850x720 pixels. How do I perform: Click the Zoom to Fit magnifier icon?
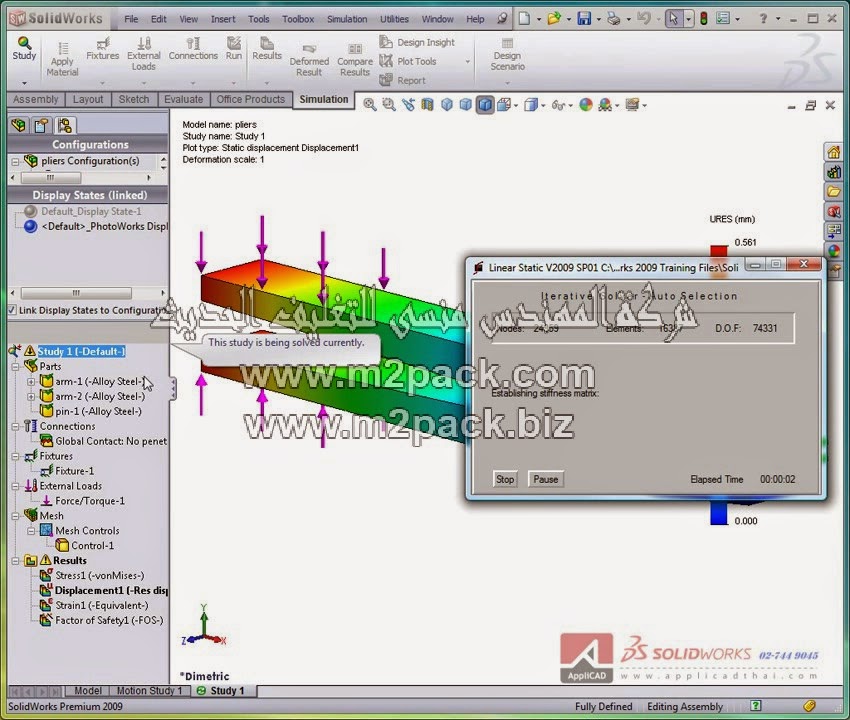point(370,105)
